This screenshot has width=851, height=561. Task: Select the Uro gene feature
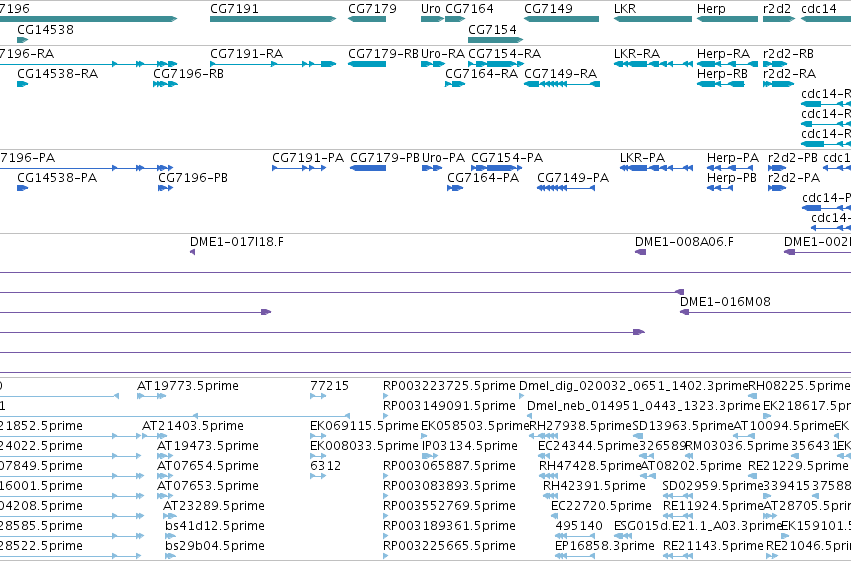432,19
